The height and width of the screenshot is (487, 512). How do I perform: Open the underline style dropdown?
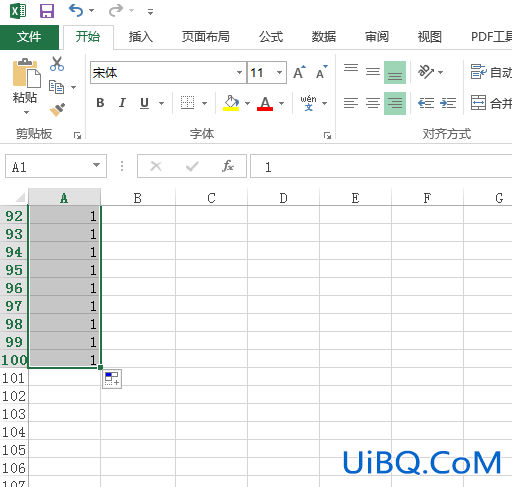click(161, 103)
